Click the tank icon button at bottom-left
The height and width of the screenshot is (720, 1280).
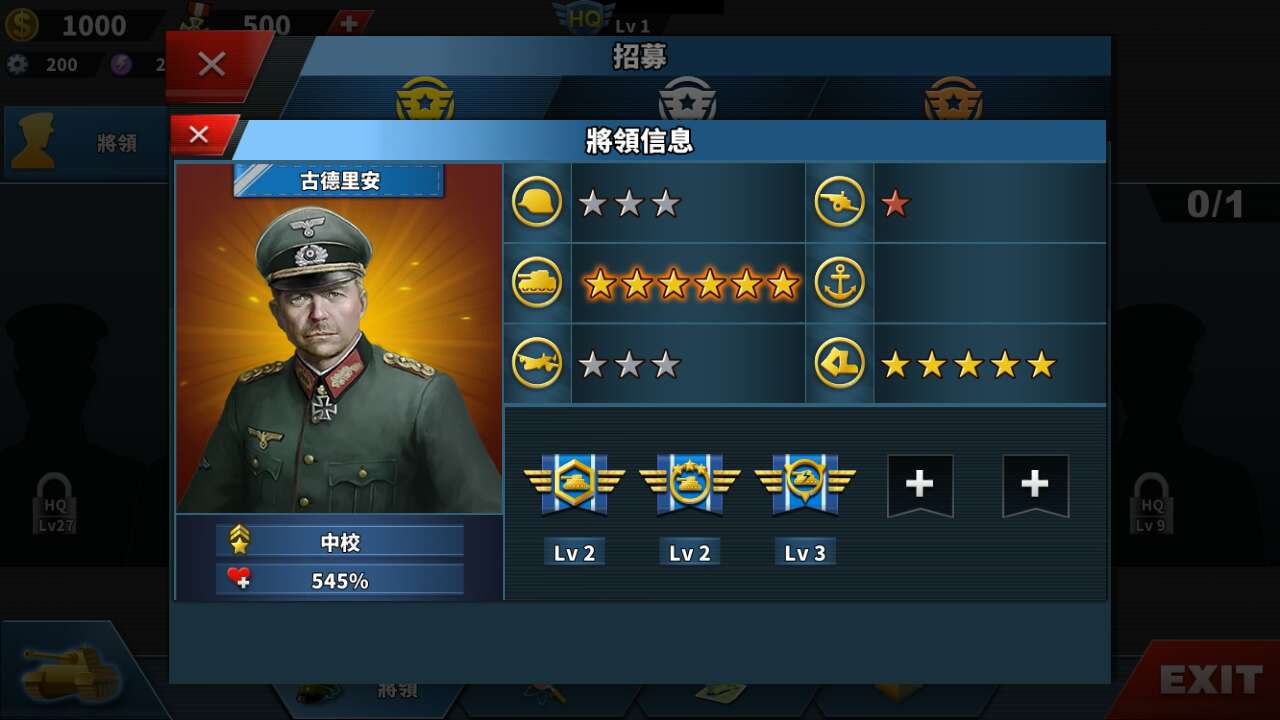coord(72,672)
